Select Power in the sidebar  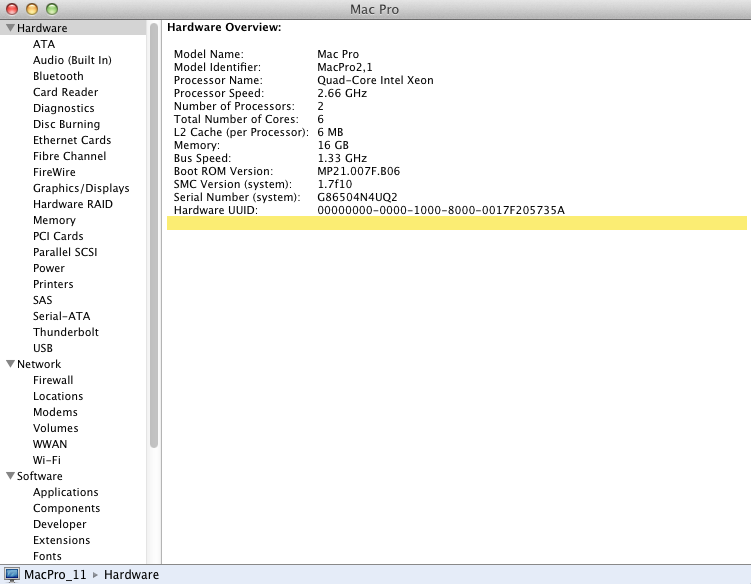pos(48,268)
